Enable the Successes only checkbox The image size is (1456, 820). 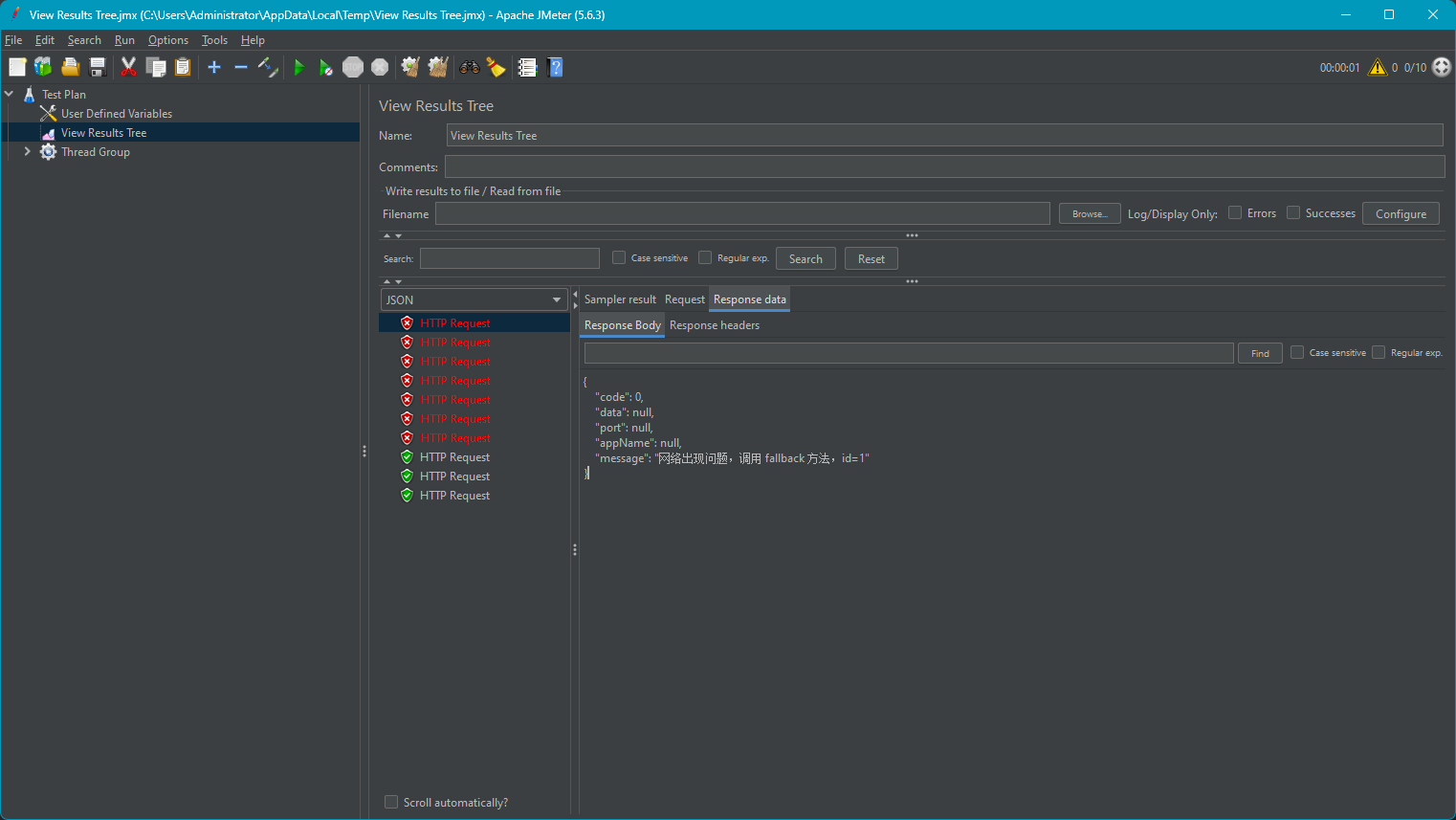pos(1293,212)
